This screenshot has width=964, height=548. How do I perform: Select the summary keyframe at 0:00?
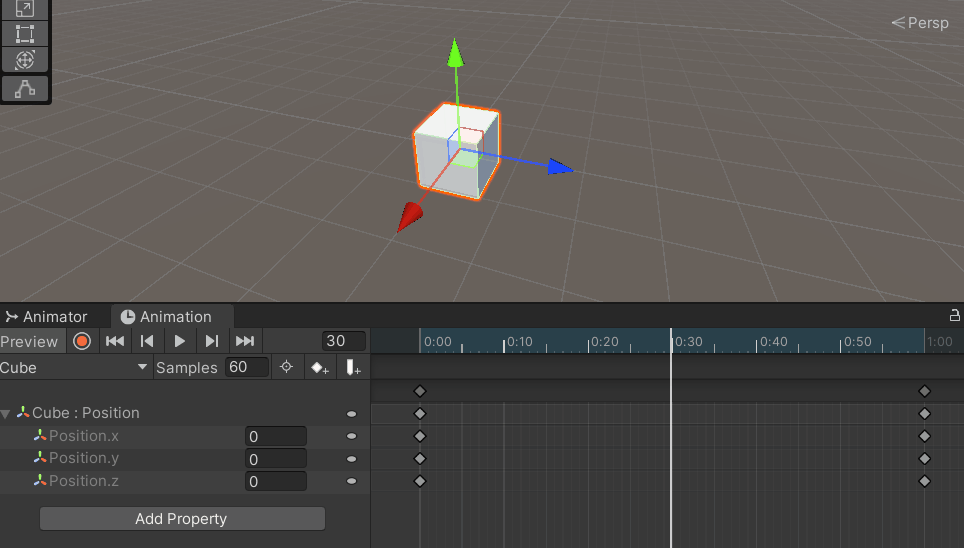click(x=420, y=391)
